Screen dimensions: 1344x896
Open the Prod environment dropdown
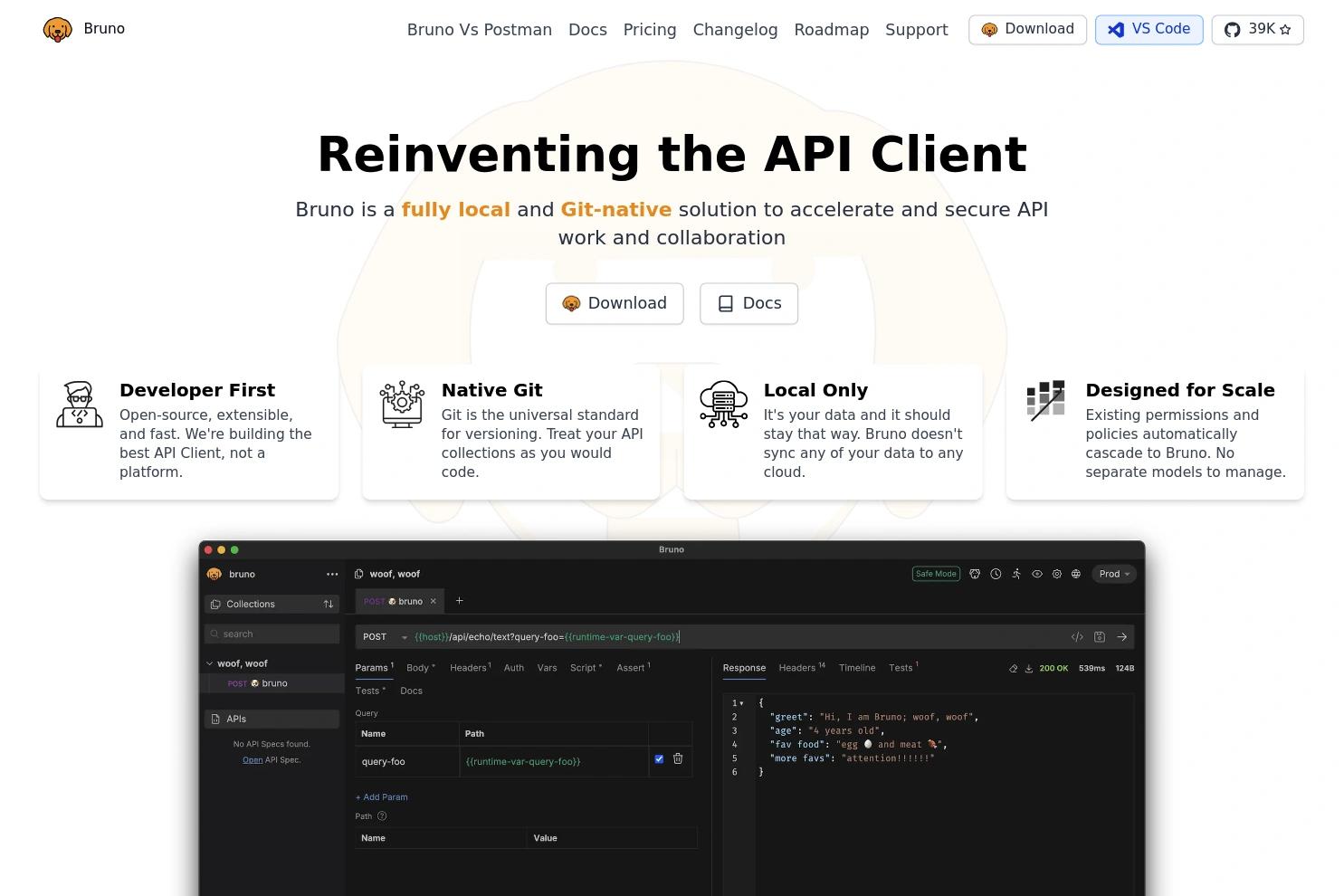tap(1114, 574)
